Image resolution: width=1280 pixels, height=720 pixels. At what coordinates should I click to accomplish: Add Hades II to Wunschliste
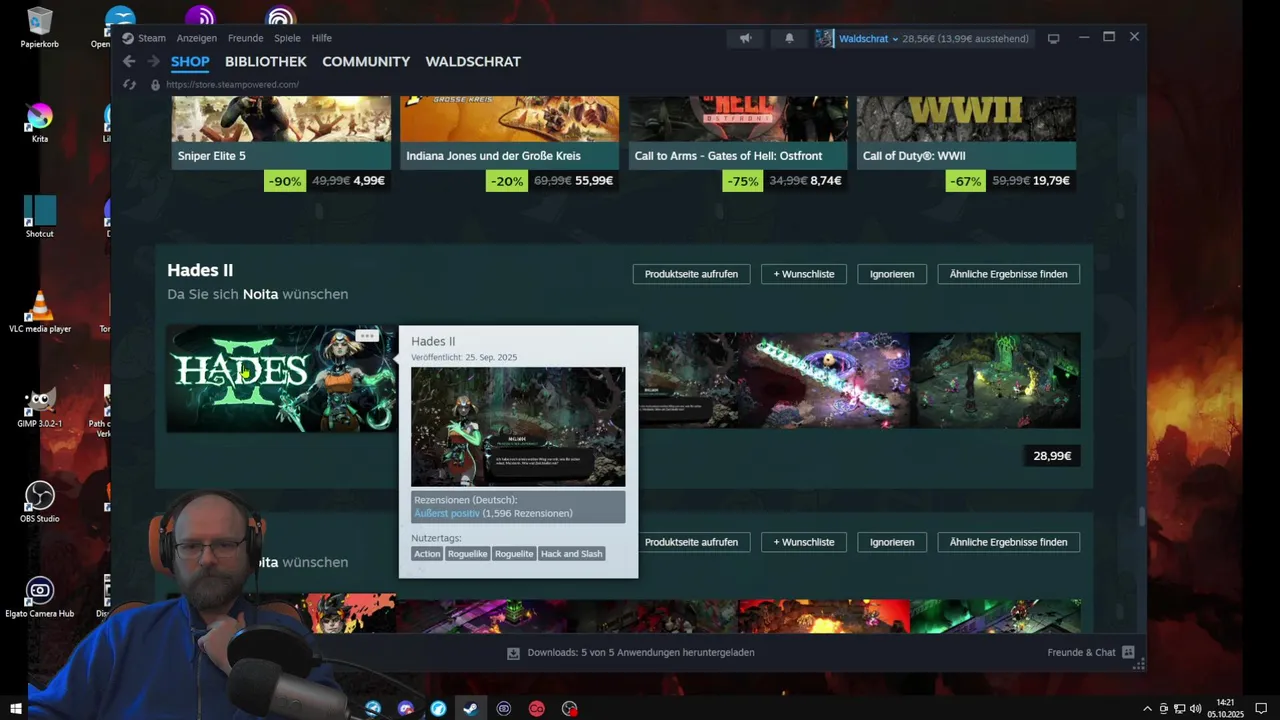803,274
